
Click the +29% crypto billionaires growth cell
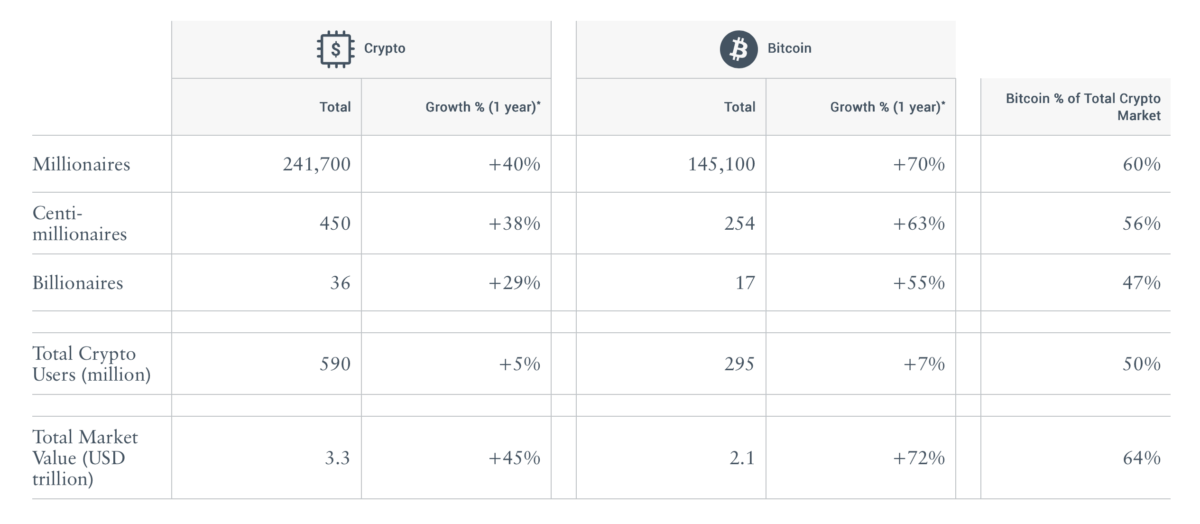[514, 283]
